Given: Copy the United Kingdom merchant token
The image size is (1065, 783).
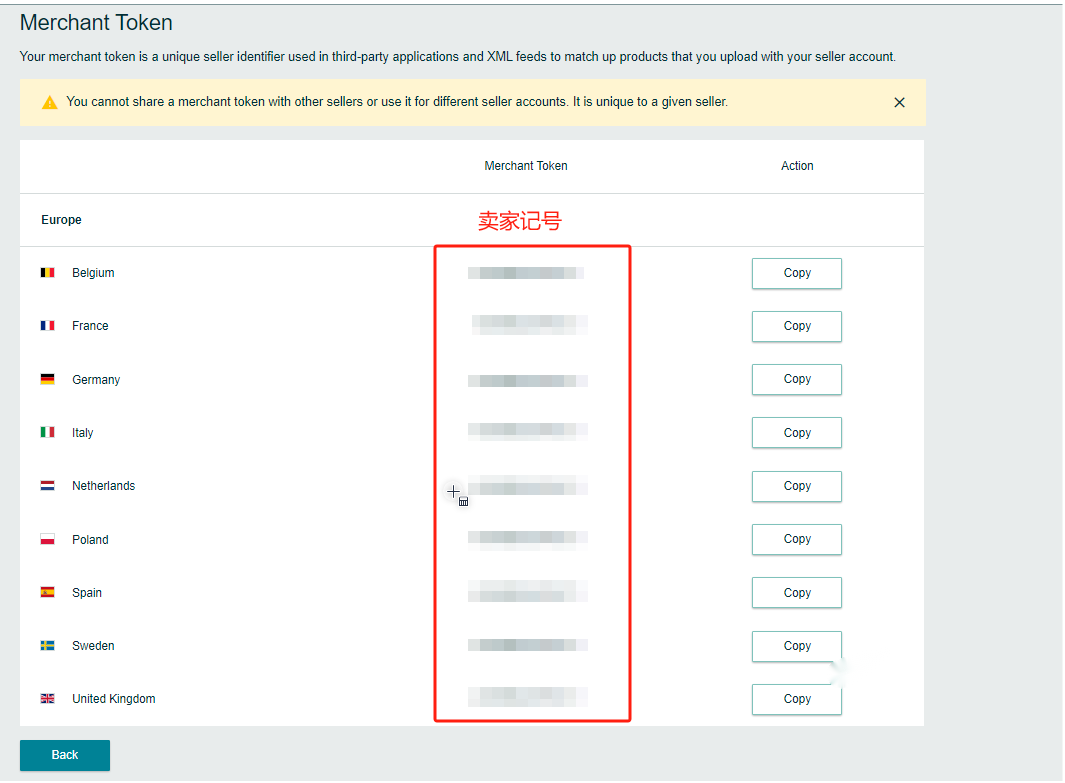Looking at the screenshot, I should click(796, 699).
